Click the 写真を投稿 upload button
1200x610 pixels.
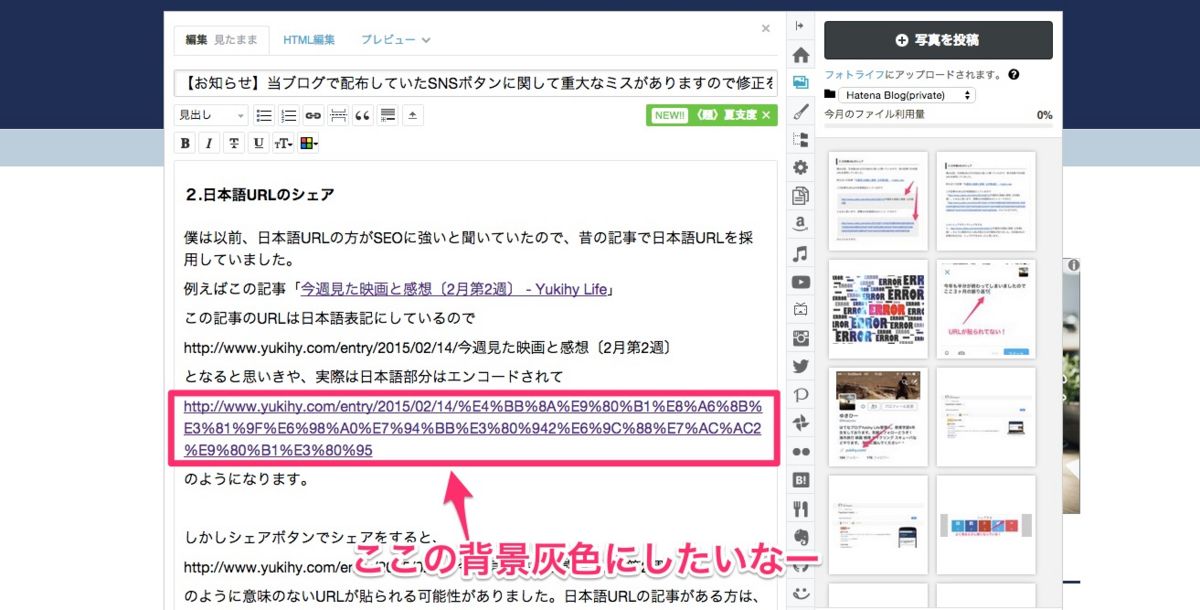pos(938,40)
